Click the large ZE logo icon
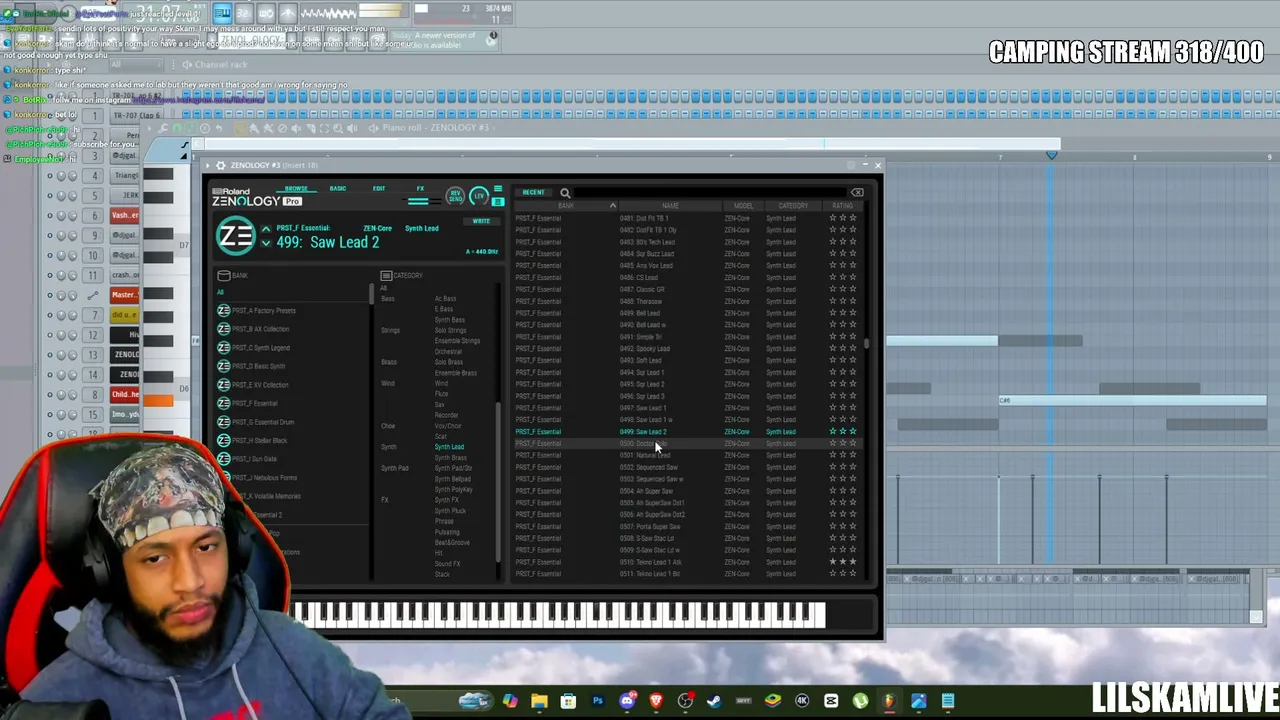Screen dimensions: 1280x720 [x=236, y=236]
